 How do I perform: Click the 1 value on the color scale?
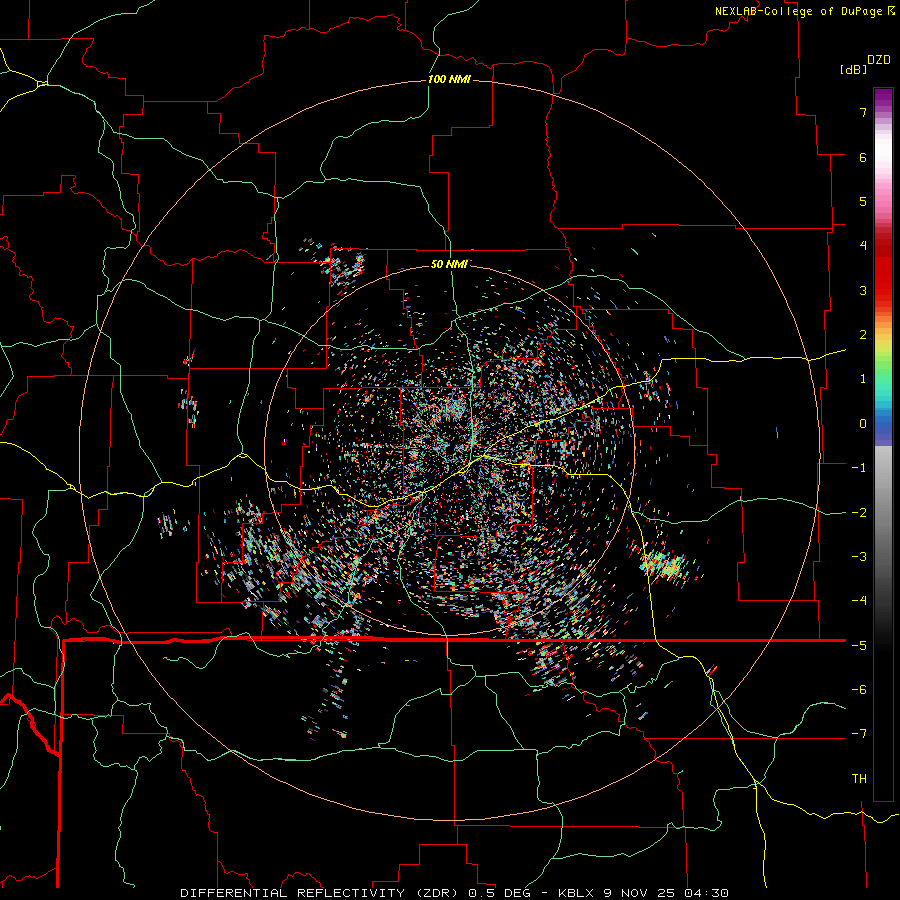click(863, 379)
